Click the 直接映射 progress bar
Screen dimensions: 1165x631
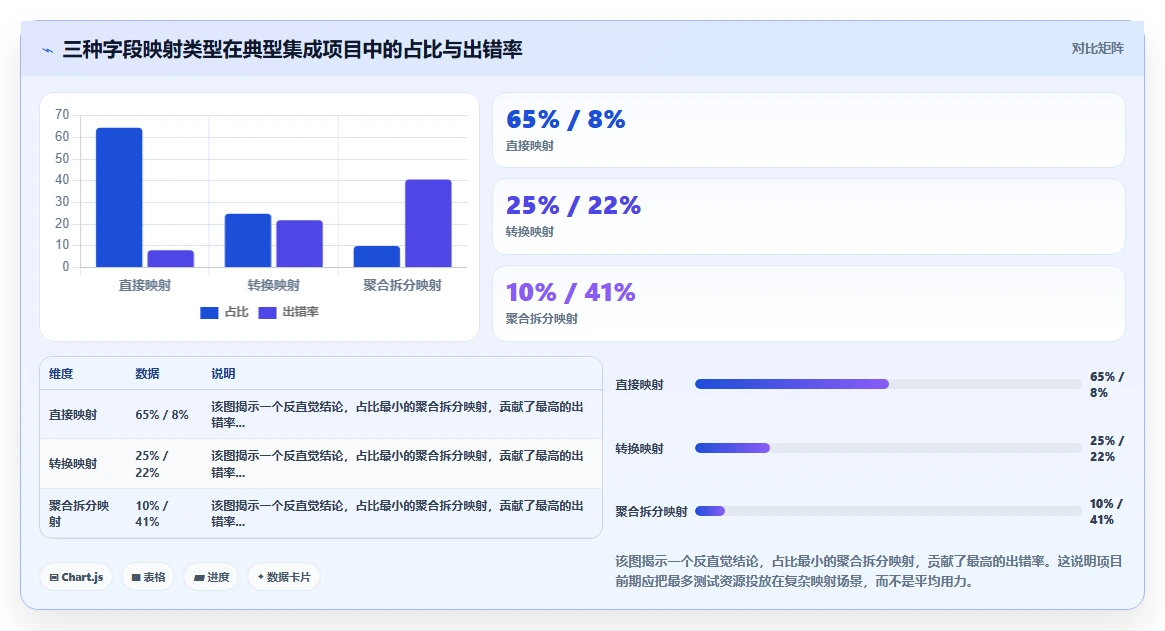point(888,384)
